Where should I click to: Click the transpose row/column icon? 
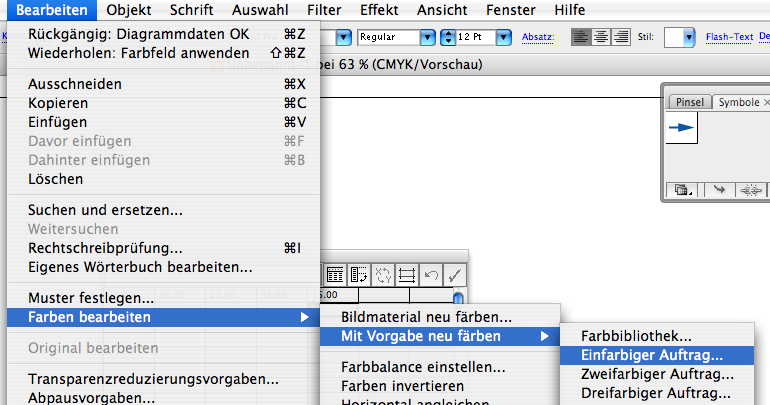click(x=359, y=275)
